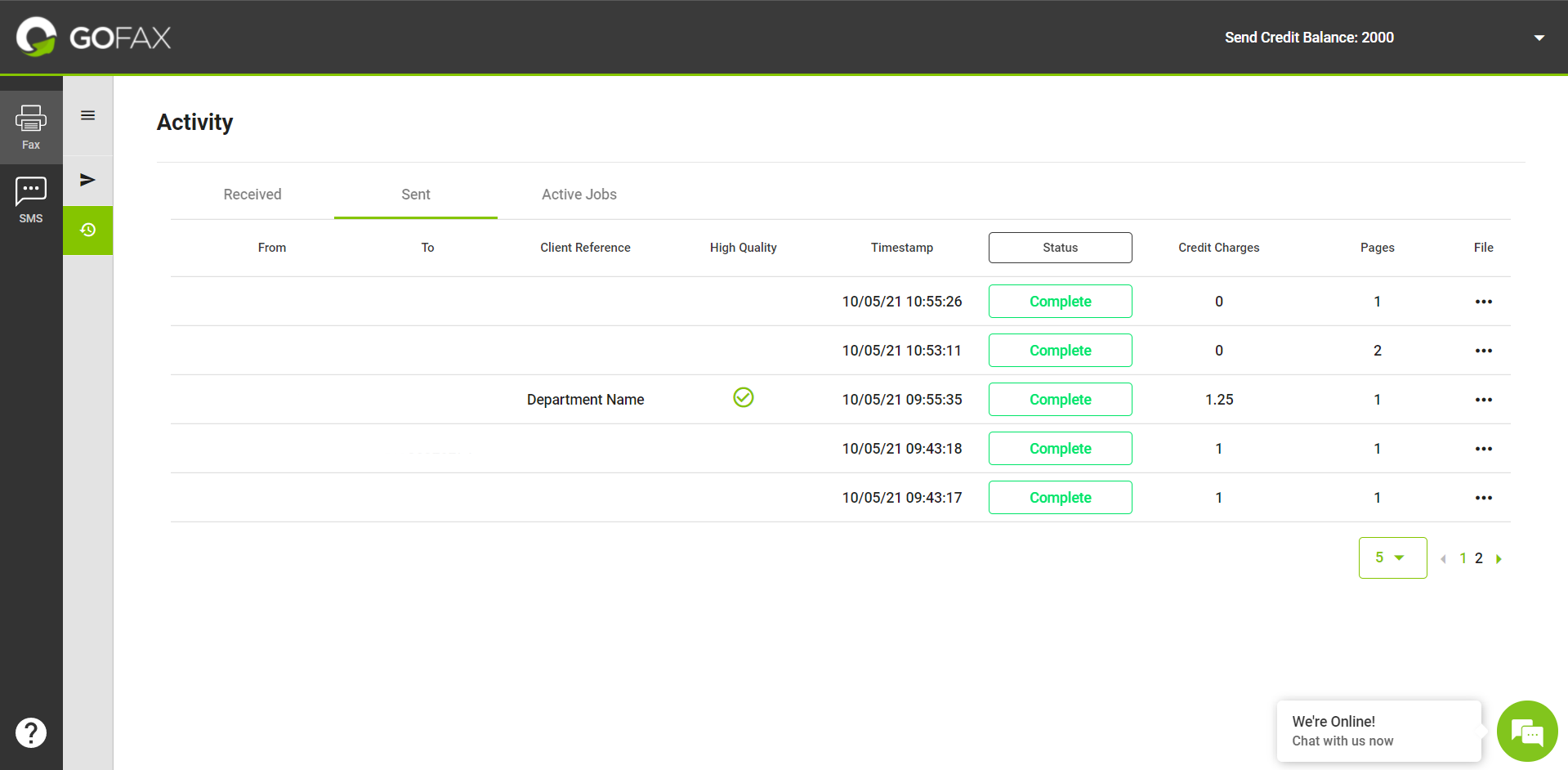Open the Fax section in sidebar
Screen dimensions: 1568x770
31,128
